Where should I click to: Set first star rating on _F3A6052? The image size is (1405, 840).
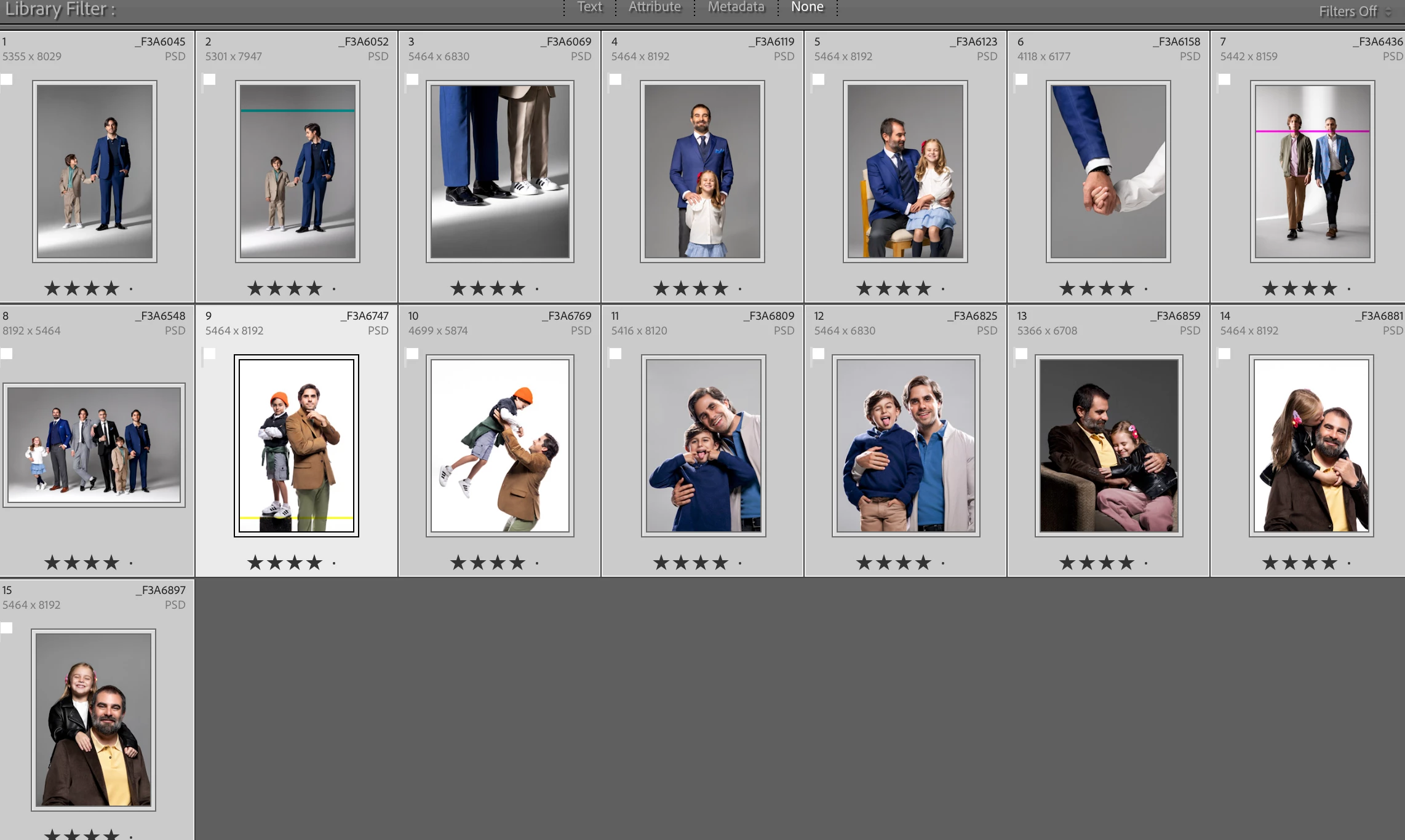[255, 288]
